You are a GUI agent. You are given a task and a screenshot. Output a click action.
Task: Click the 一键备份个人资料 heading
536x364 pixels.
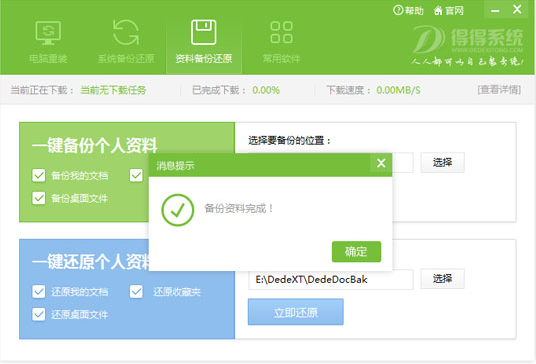pos(95,145)
